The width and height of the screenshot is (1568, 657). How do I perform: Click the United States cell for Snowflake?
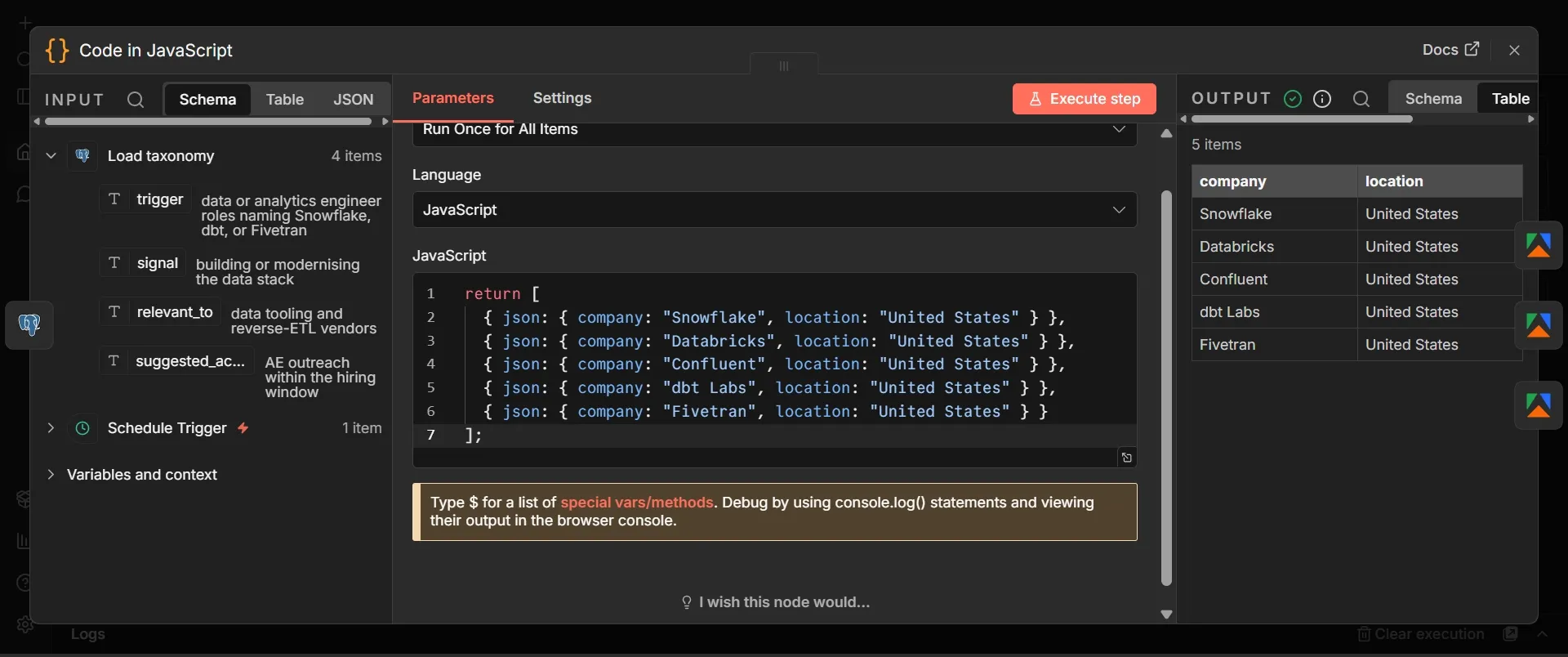pyautogui.click(x=1440, y=214)
